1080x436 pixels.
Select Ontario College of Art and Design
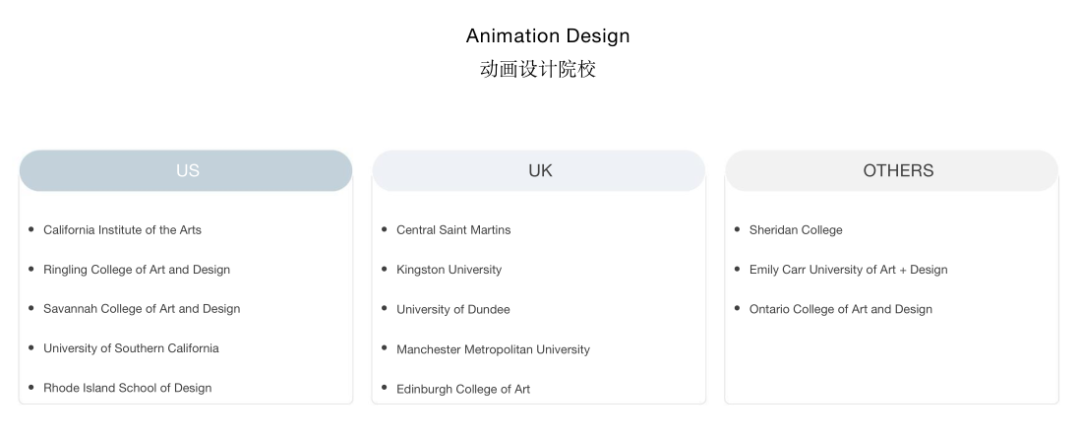(840, 310)
